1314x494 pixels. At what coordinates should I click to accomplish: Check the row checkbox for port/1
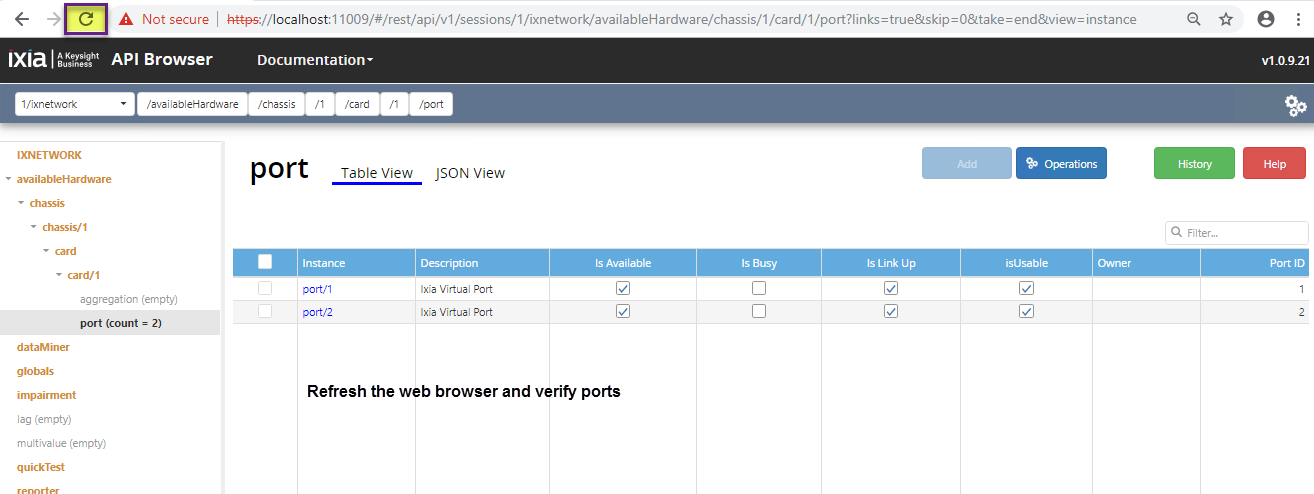(265, 288)
